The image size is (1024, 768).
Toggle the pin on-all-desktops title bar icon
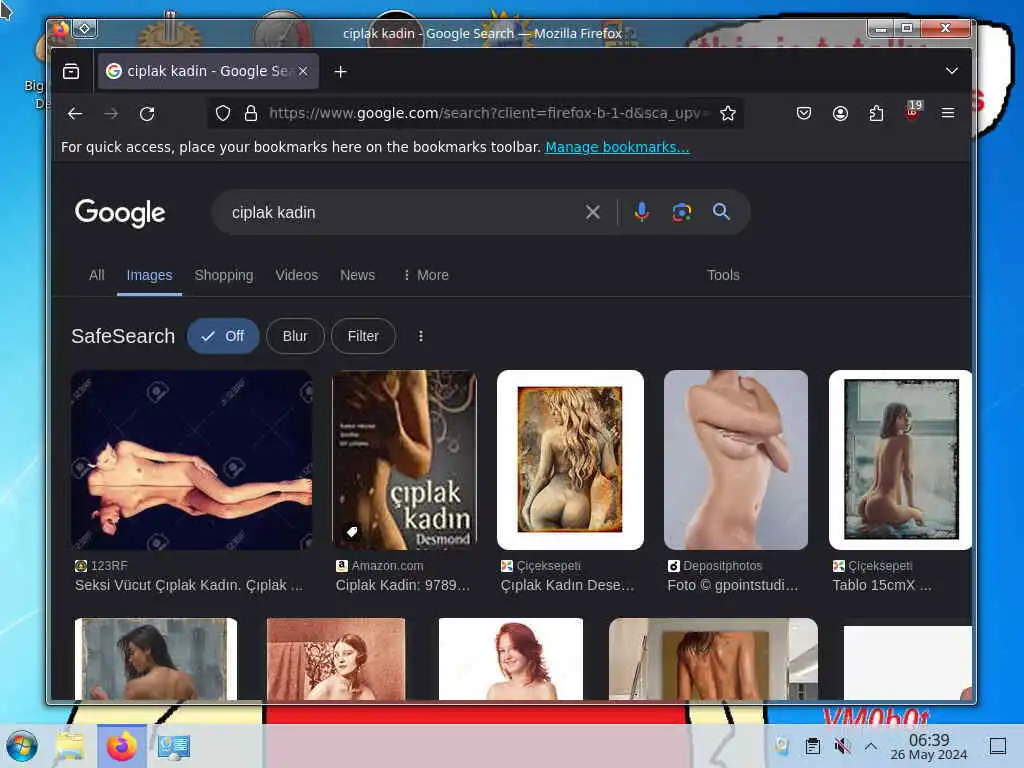click(x=85, y=28)
